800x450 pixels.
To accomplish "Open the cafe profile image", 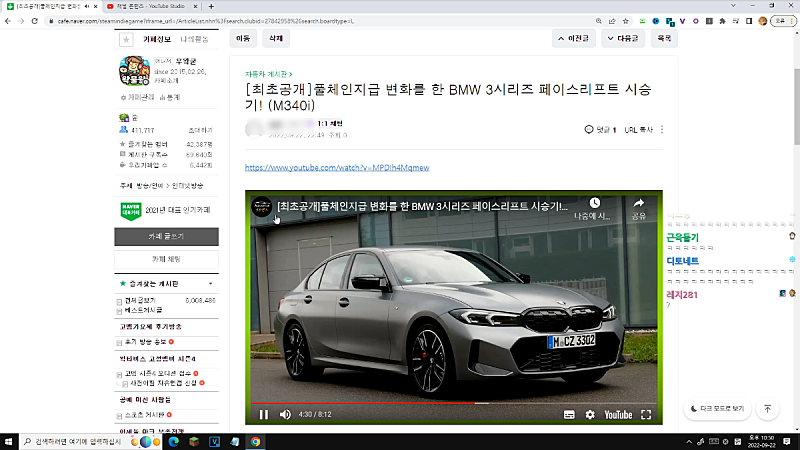I will 134,70.
